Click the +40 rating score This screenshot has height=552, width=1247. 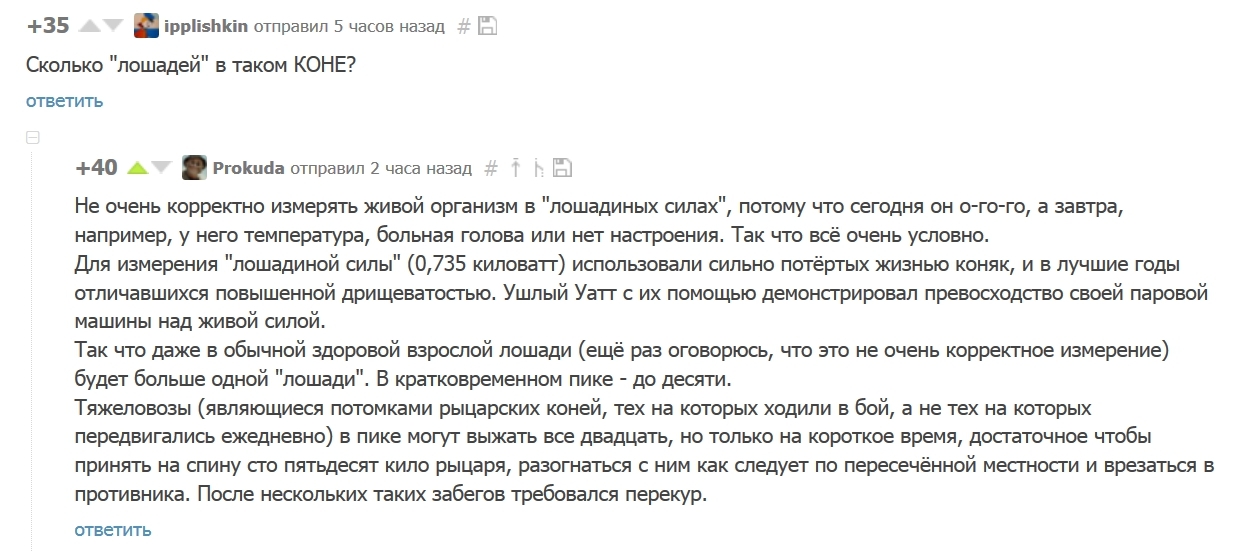[97, 167]
